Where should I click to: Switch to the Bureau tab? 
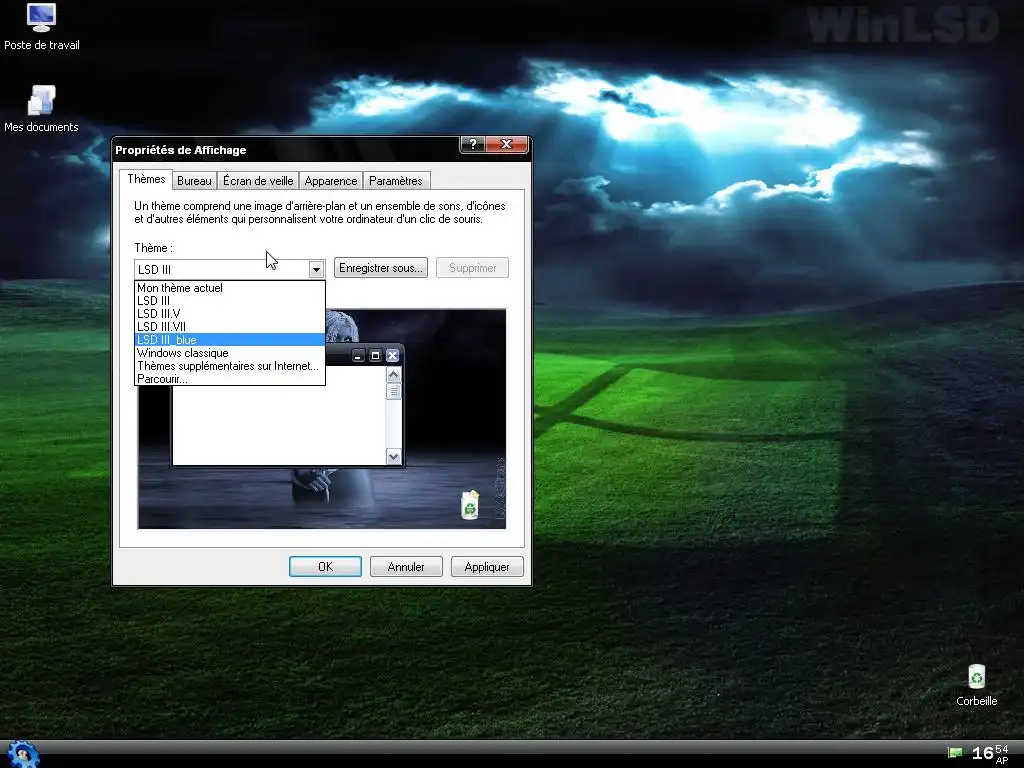click(x=194, y=181)
